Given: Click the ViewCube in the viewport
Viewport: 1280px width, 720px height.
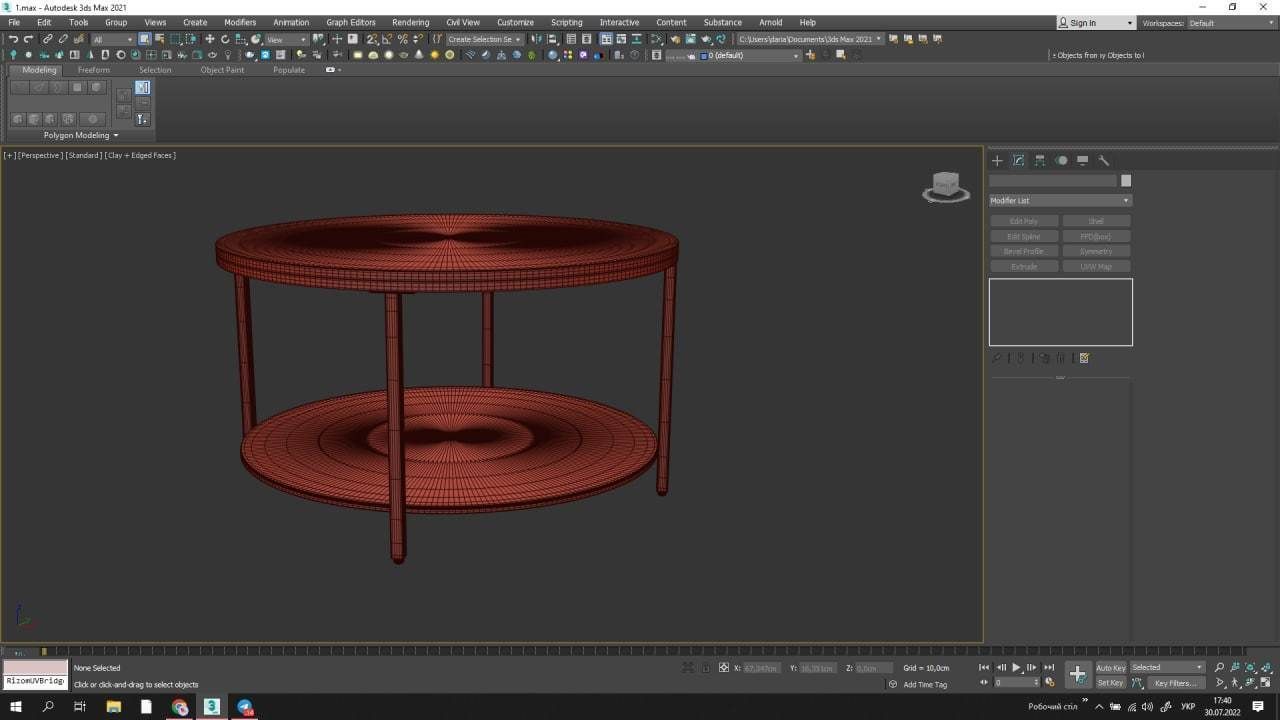Looking at the screenshot, I should click(945, 186).
